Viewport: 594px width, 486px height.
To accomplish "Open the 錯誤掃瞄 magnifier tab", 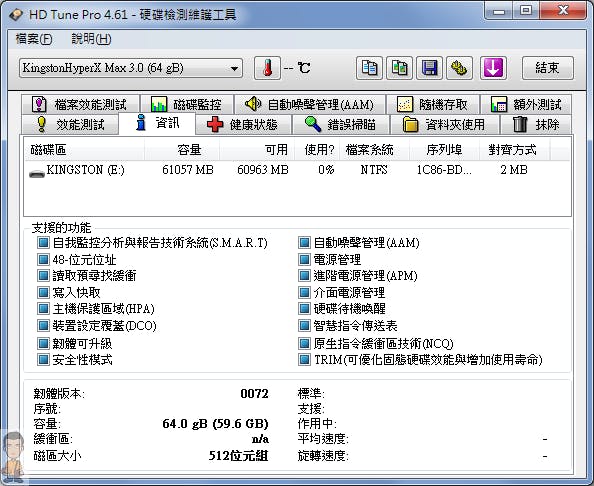I will tap(341, 124).
